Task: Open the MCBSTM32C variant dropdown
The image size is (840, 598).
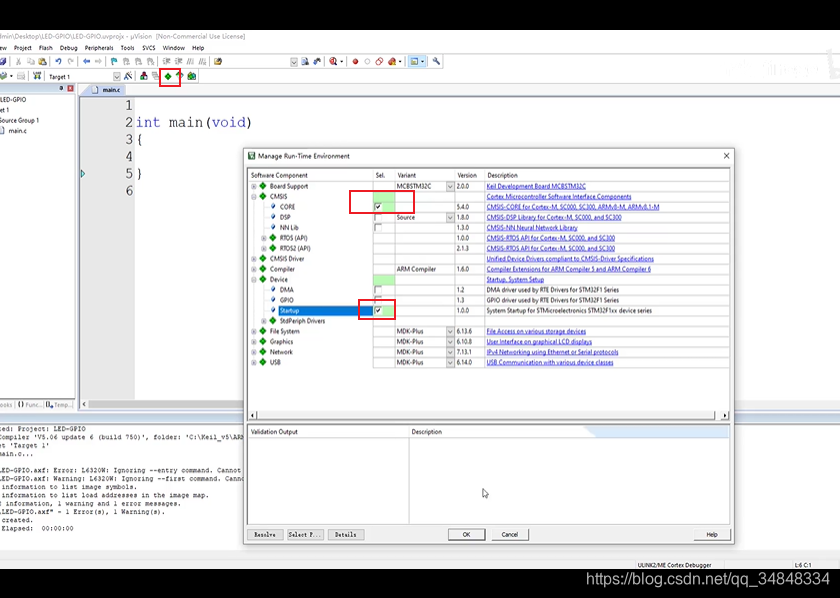Action: 450,186
